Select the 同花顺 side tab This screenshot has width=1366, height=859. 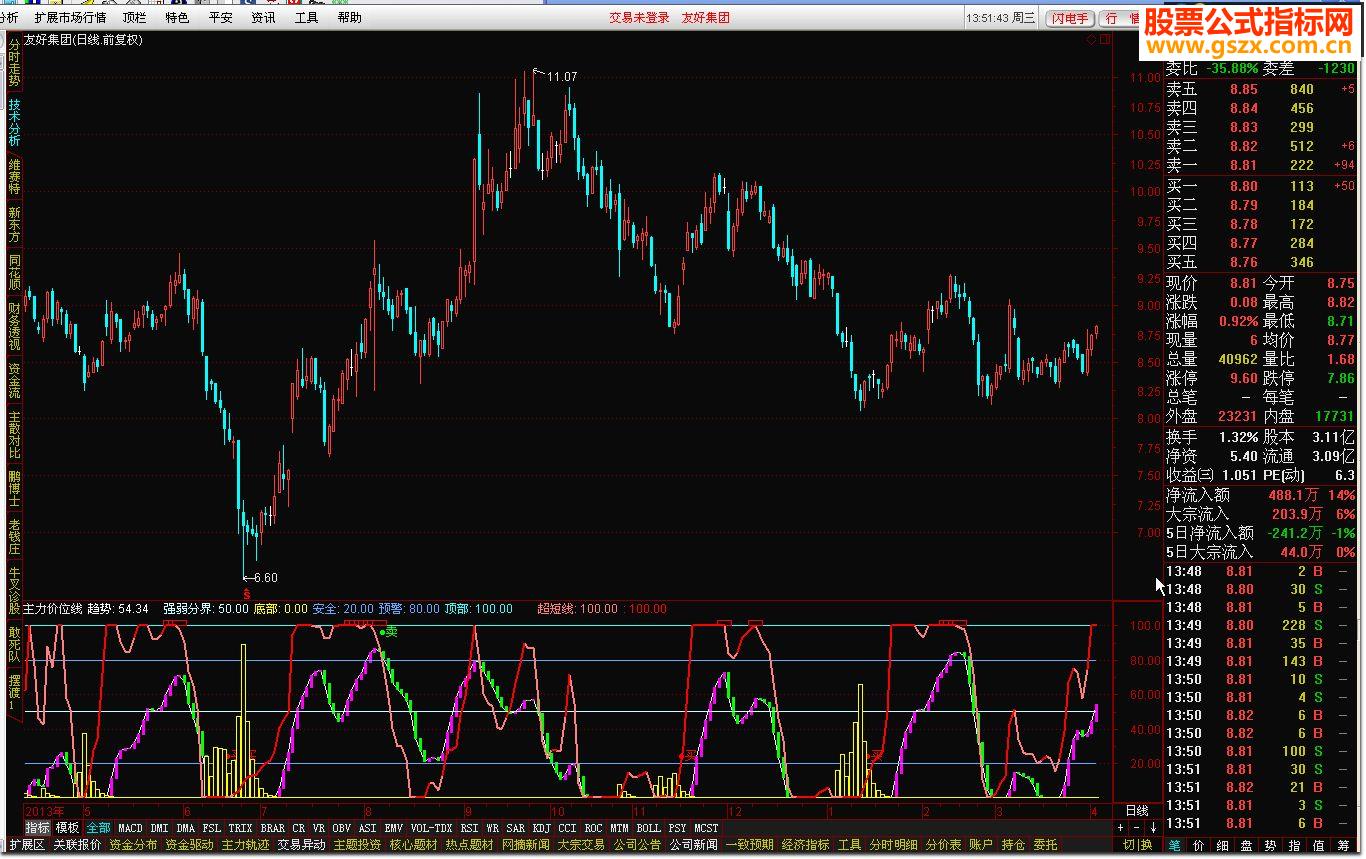click(14, 273)
